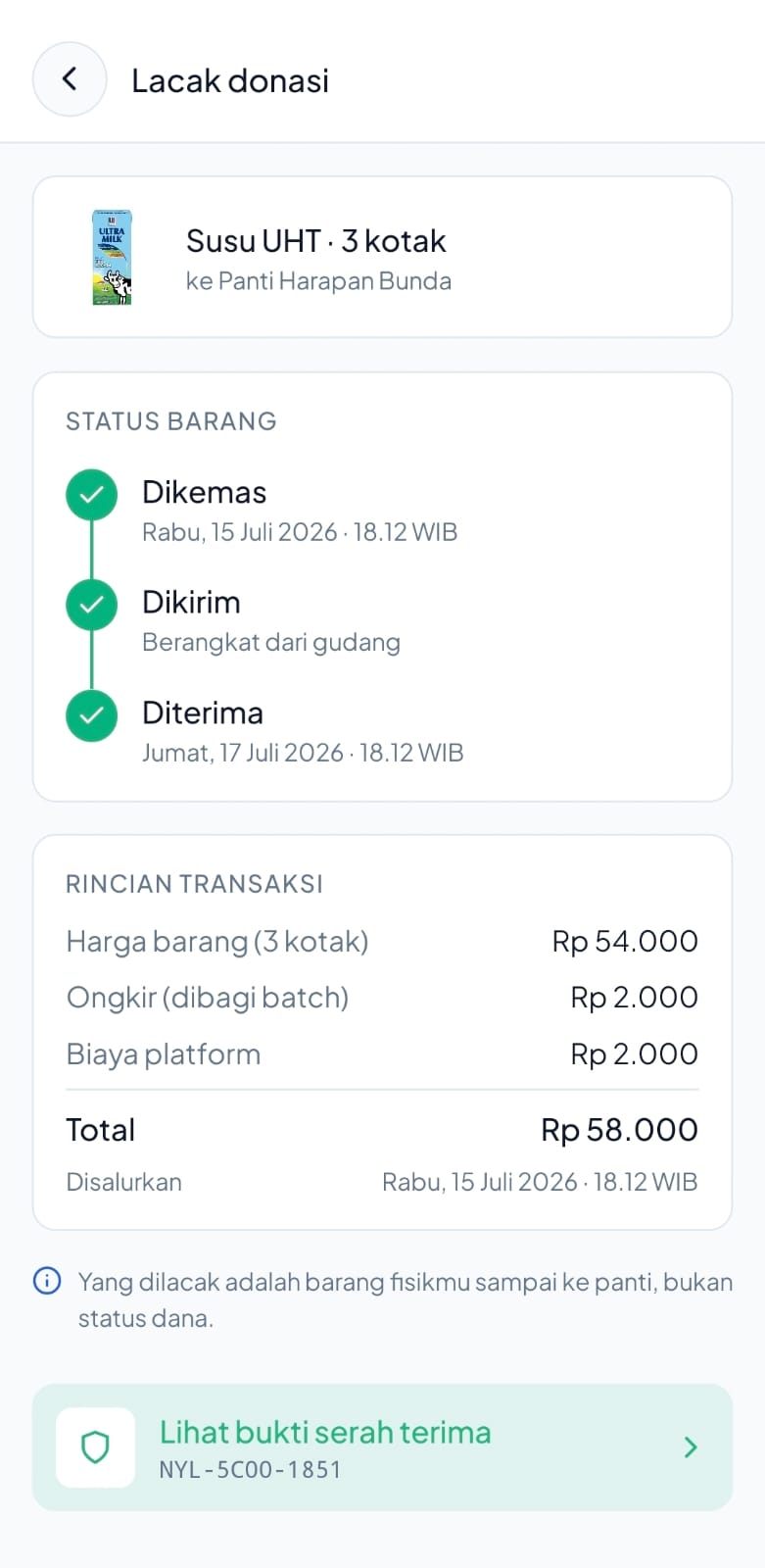This screenshot has height=1568, width=765.
Task: Tap the Biaya platform row
Action: pyautogui.click(x=382, y=1054)
